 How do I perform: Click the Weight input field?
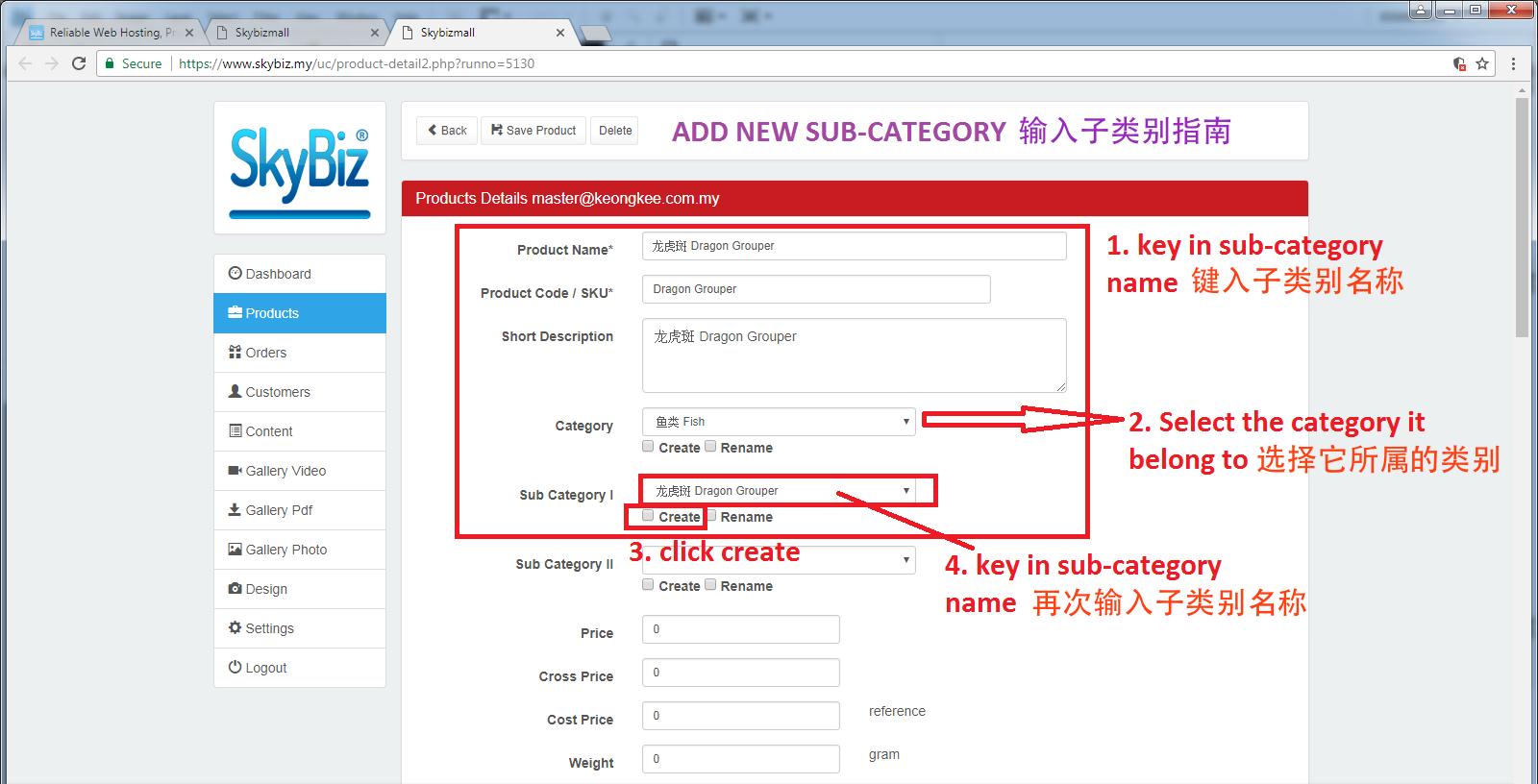tap(741, 759)
